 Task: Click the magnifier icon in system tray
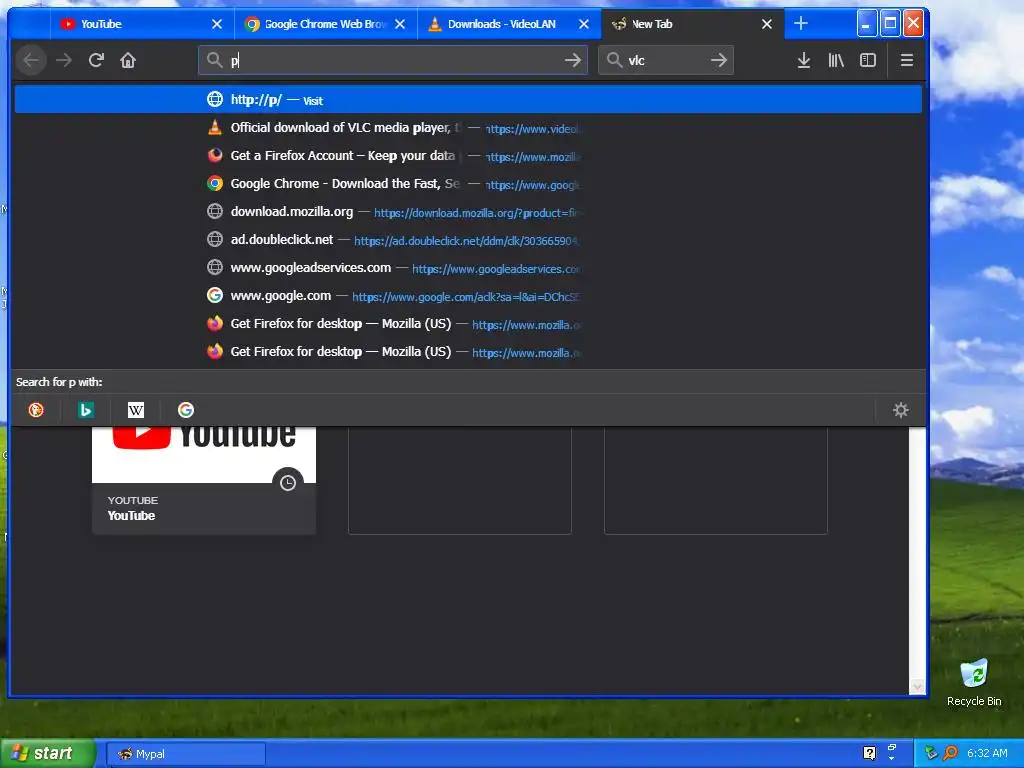950,753
